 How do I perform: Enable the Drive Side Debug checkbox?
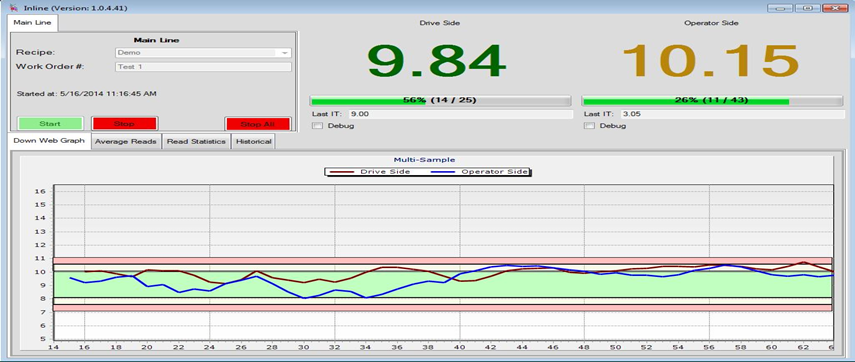pyautogui.click(x=317, y=126)
